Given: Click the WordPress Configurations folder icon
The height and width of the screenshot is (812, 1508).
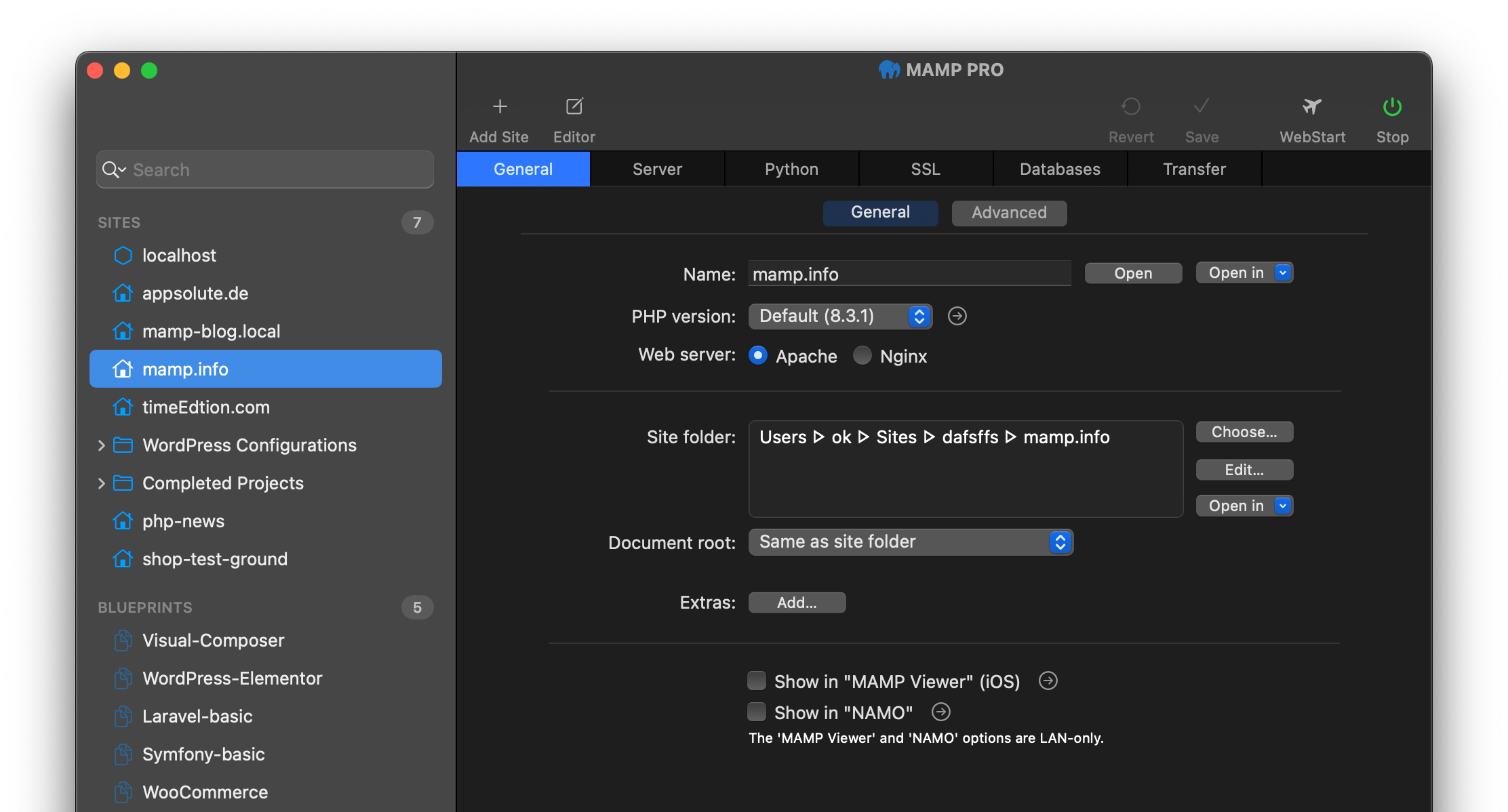Looking at the screenshot, I should tap(123, 445).
